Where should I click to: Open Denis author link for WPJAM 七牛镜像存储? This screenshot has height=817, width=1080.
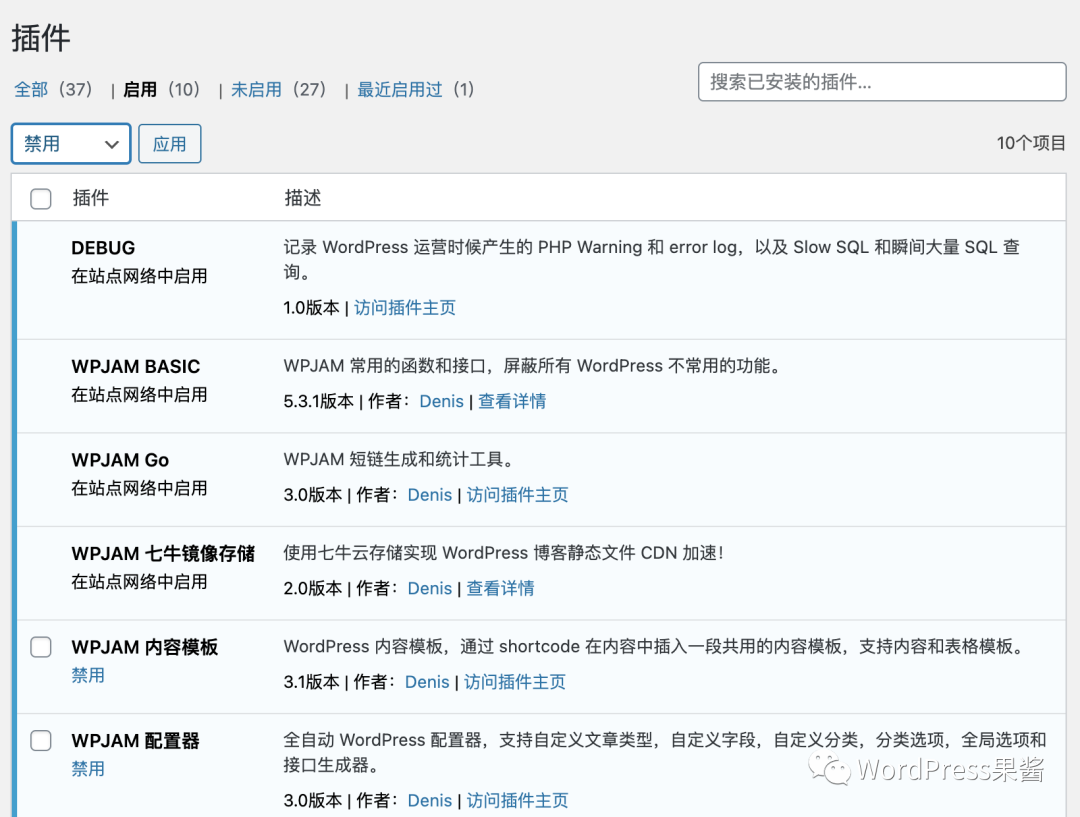[x=430, y=589]
